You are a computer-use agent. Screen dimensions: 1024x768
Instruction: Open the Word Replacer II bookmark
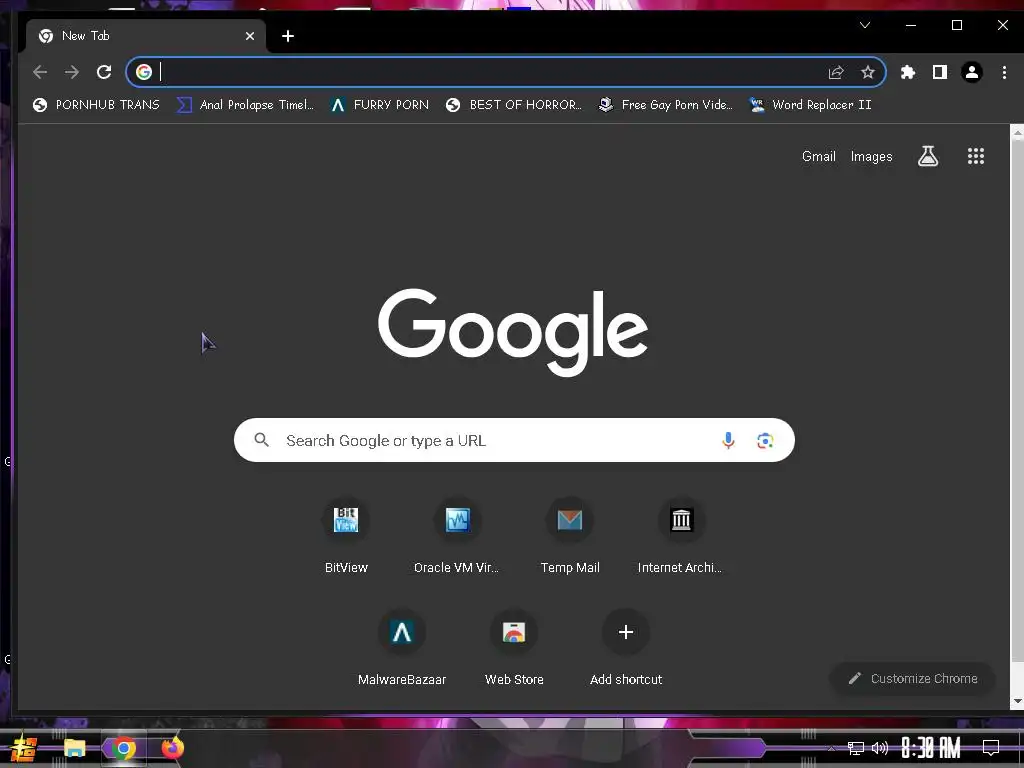(810, 104)
